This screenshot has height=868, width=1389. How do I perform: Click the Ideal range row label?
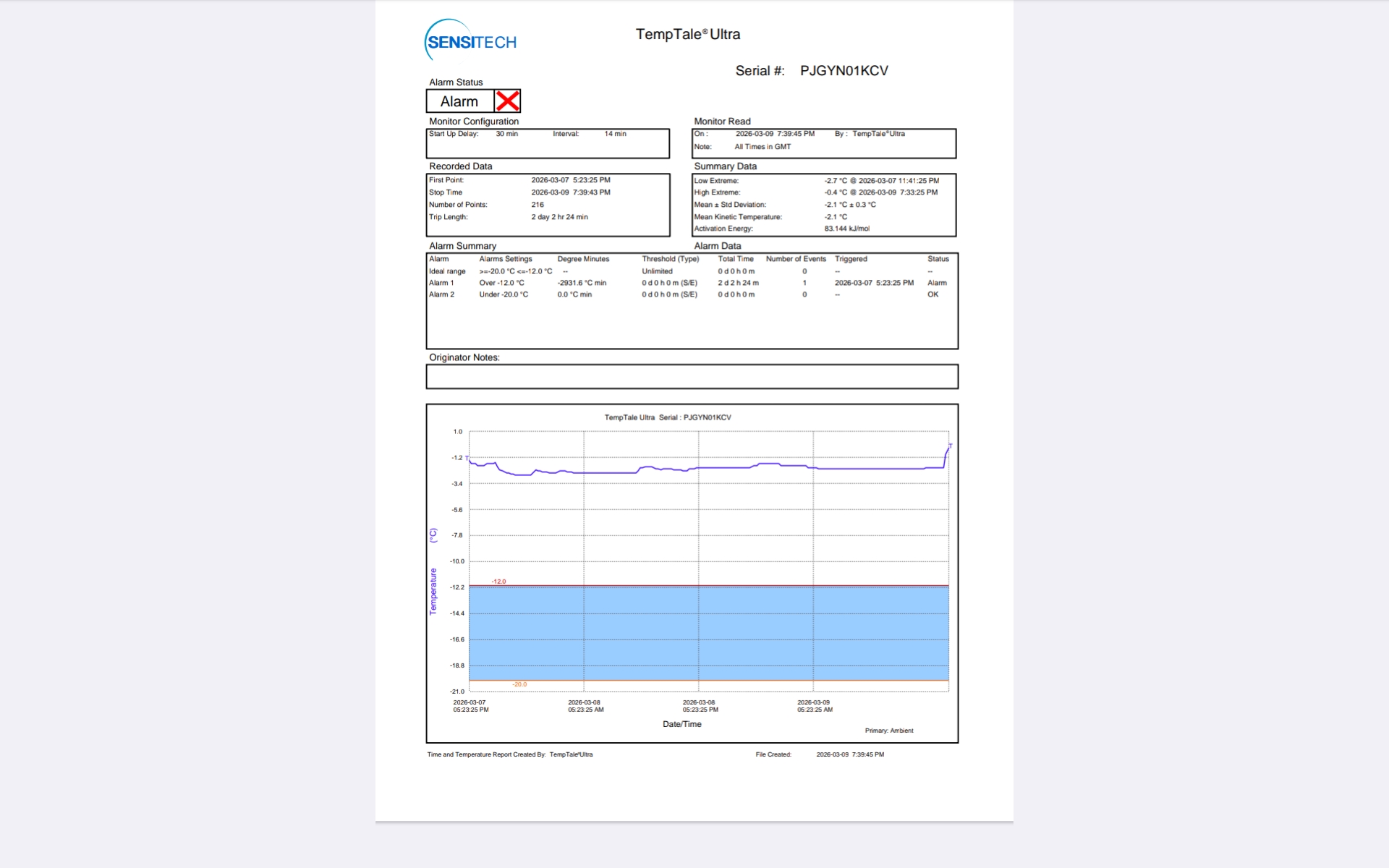point(447,271)
